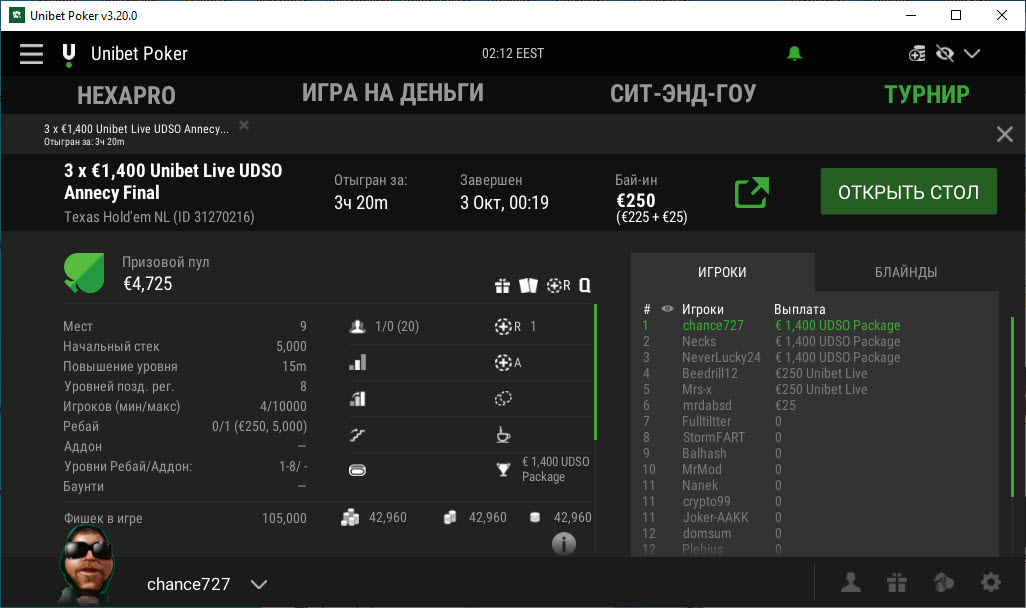Click the average chip stack icon
The width and height of the screenshot is (1026, 608).
[x=450, y=518]
